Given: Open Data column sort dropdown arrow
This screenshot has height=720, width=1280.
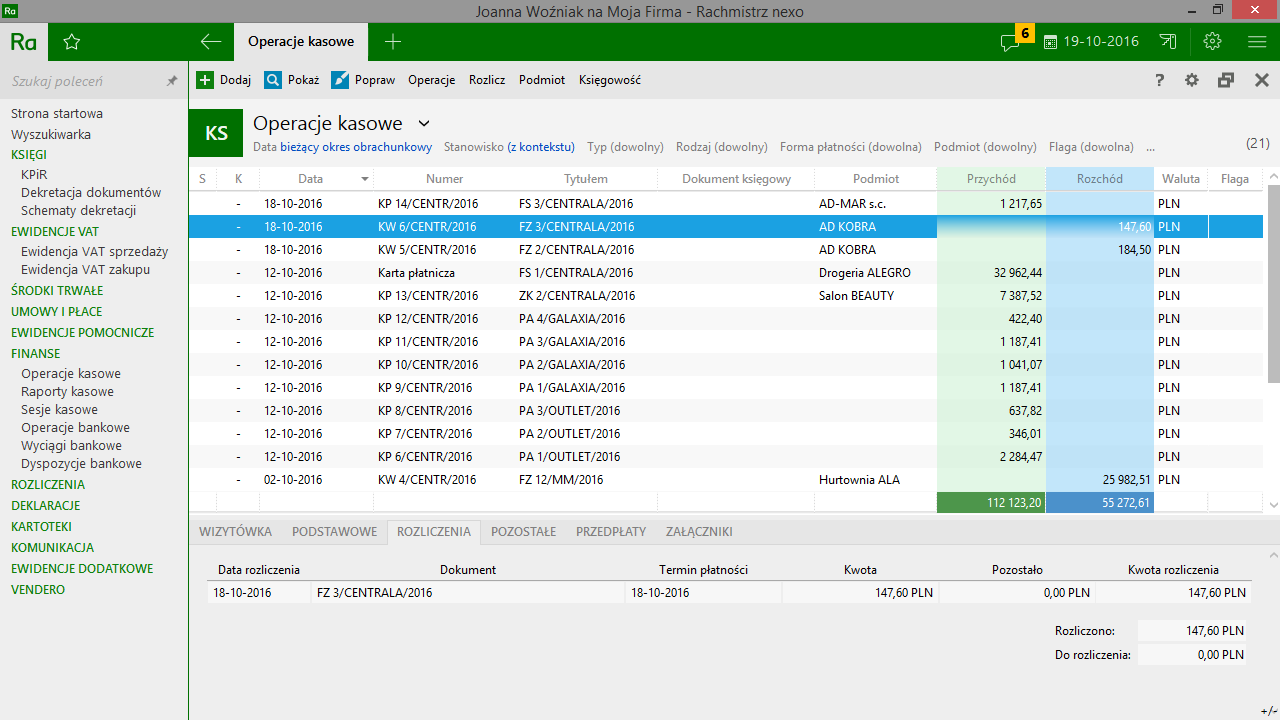Looking at the screenshot, I should tap(365, 179).
